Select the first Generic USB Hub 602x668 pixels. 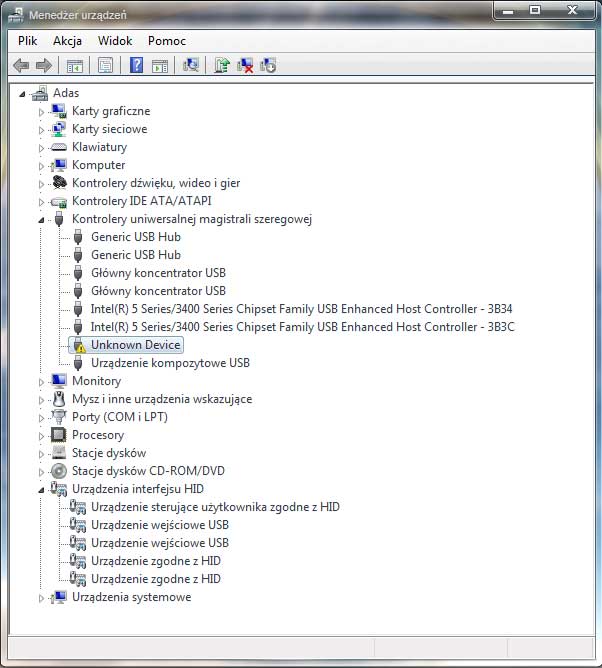coord(136,237)
